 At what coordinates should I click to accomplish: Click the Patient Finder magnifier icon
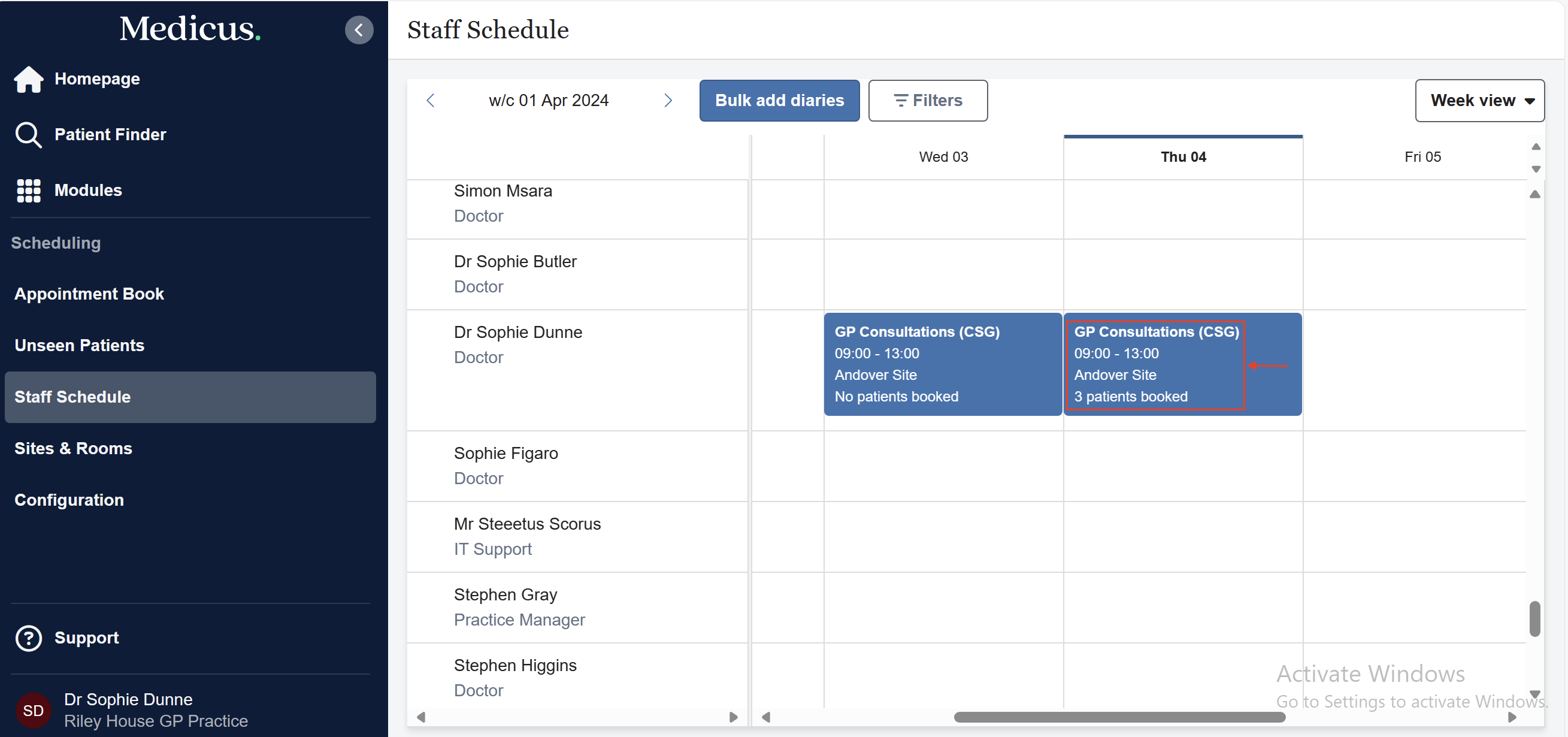pos(28,135)
